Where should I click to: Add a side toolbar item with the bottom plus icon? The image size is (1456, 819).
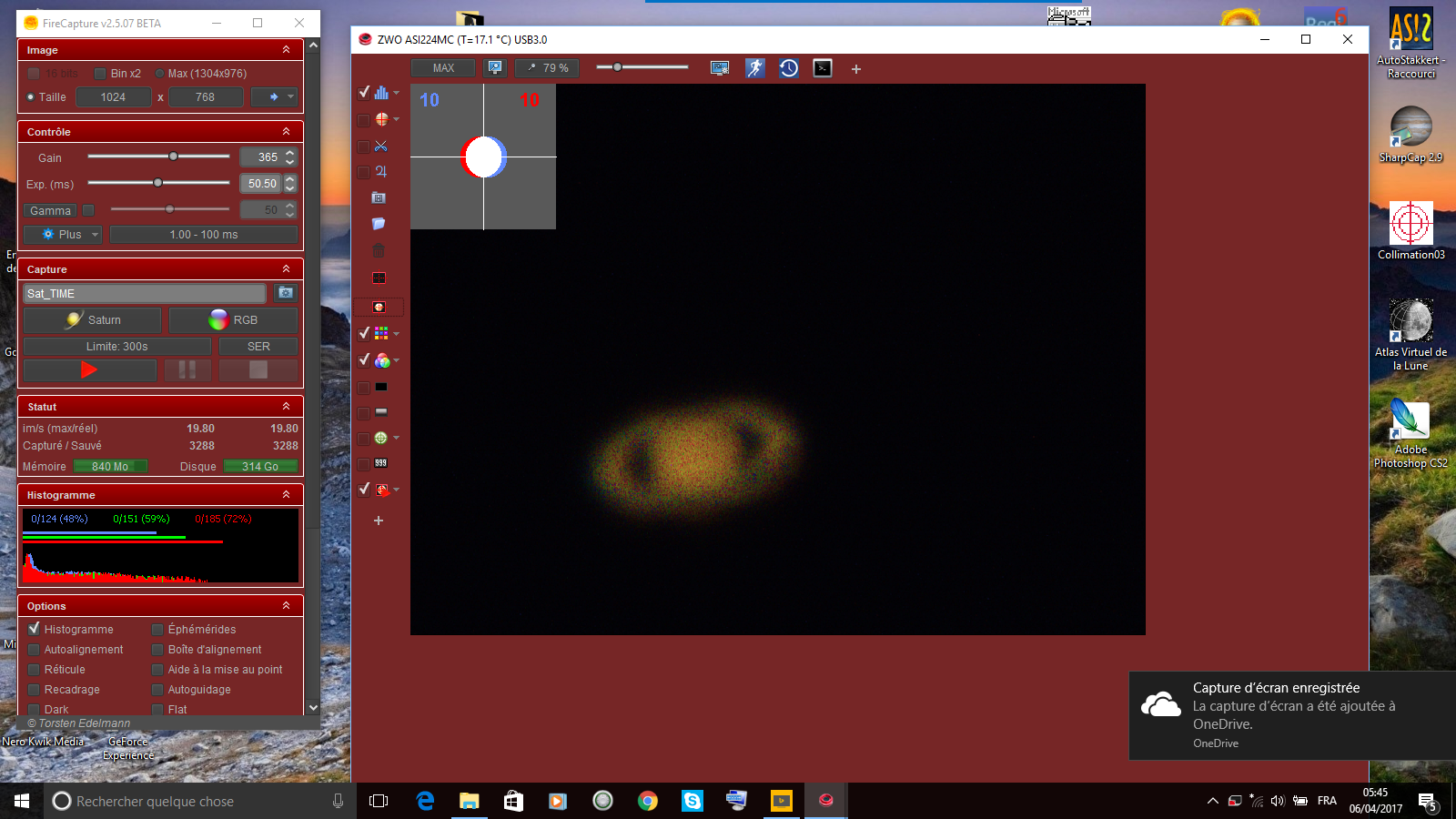pos(379,521)
